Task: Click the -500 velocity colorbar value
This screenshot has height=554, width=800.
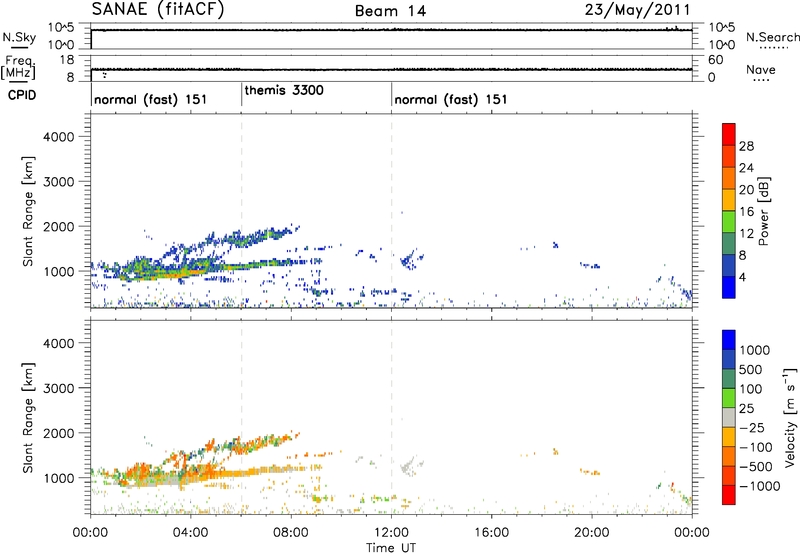Action: pyautogui.click(x=758, y=466)
